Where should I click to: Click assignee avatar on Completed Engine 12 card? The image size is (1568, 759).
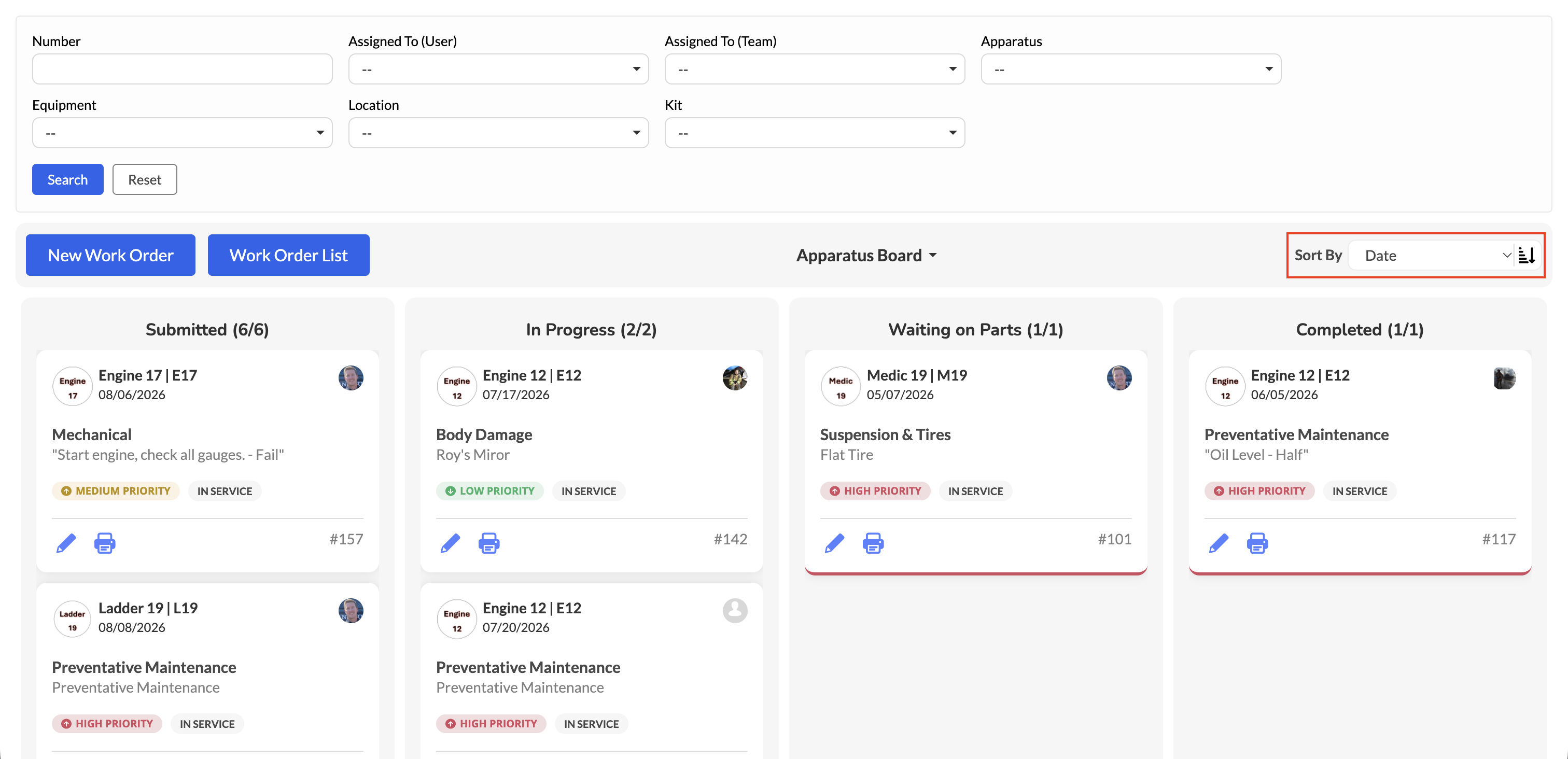[1504, 377]
